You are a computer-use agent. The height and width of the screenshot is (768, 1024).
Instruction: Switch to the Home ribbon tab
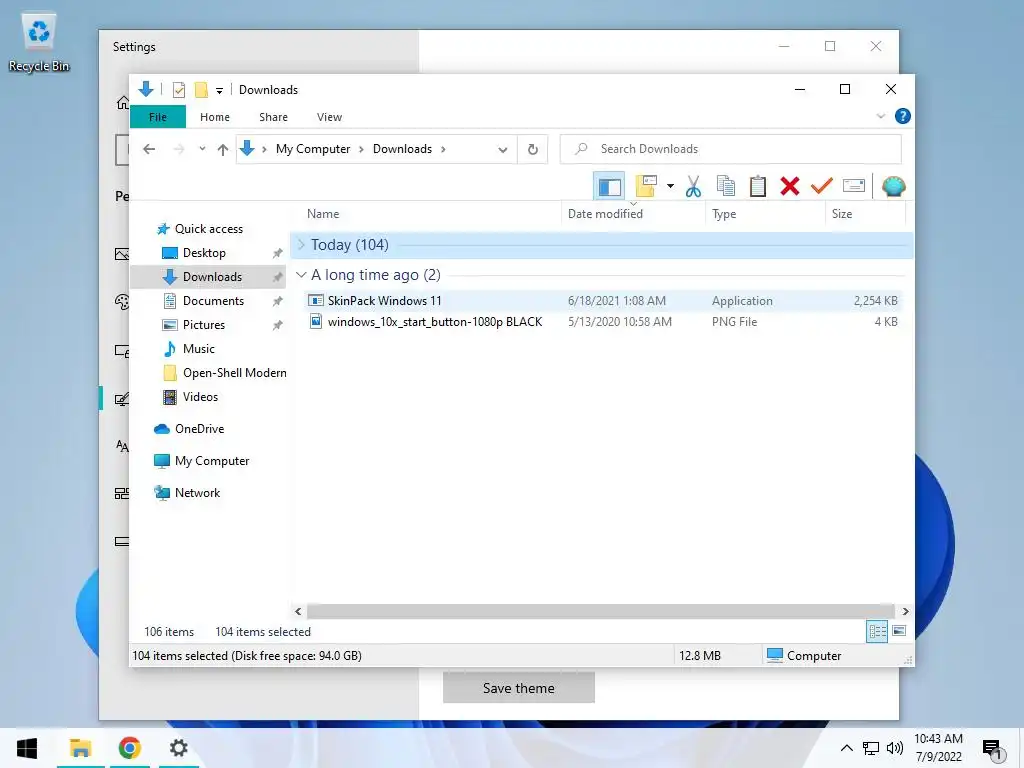[x=215, y=117]
